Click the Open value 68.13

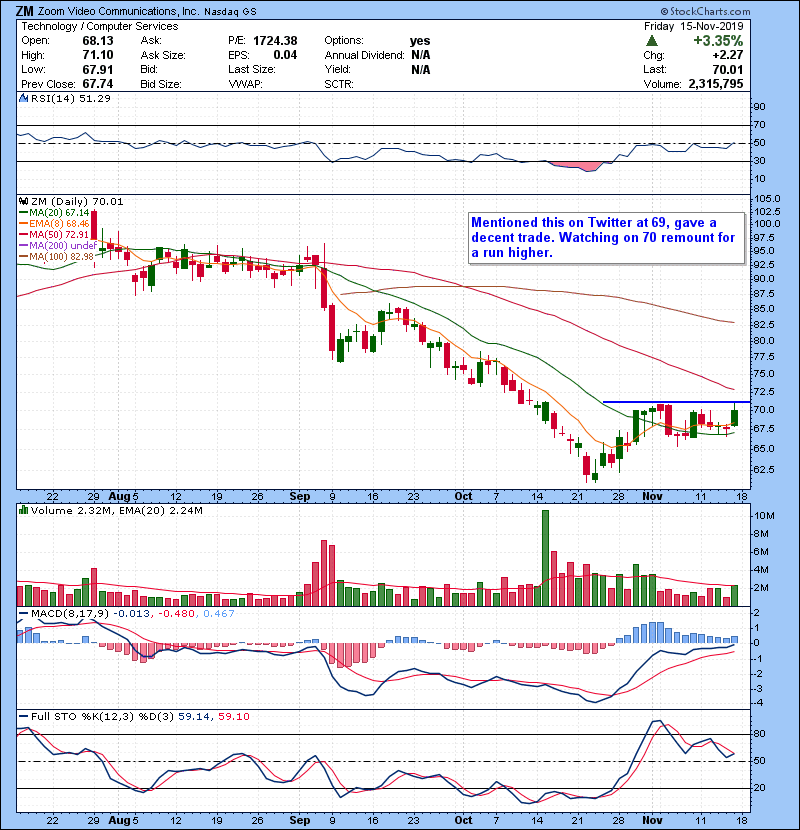pos(98,41)
